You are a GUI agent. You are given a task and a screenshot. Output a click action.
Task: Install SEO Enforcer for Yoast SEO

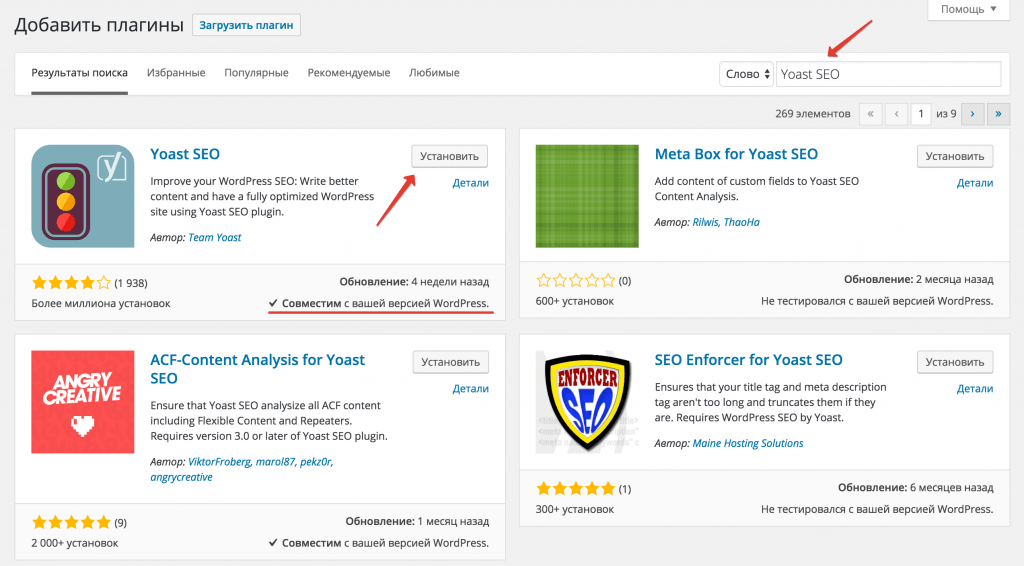click(955, 362)
